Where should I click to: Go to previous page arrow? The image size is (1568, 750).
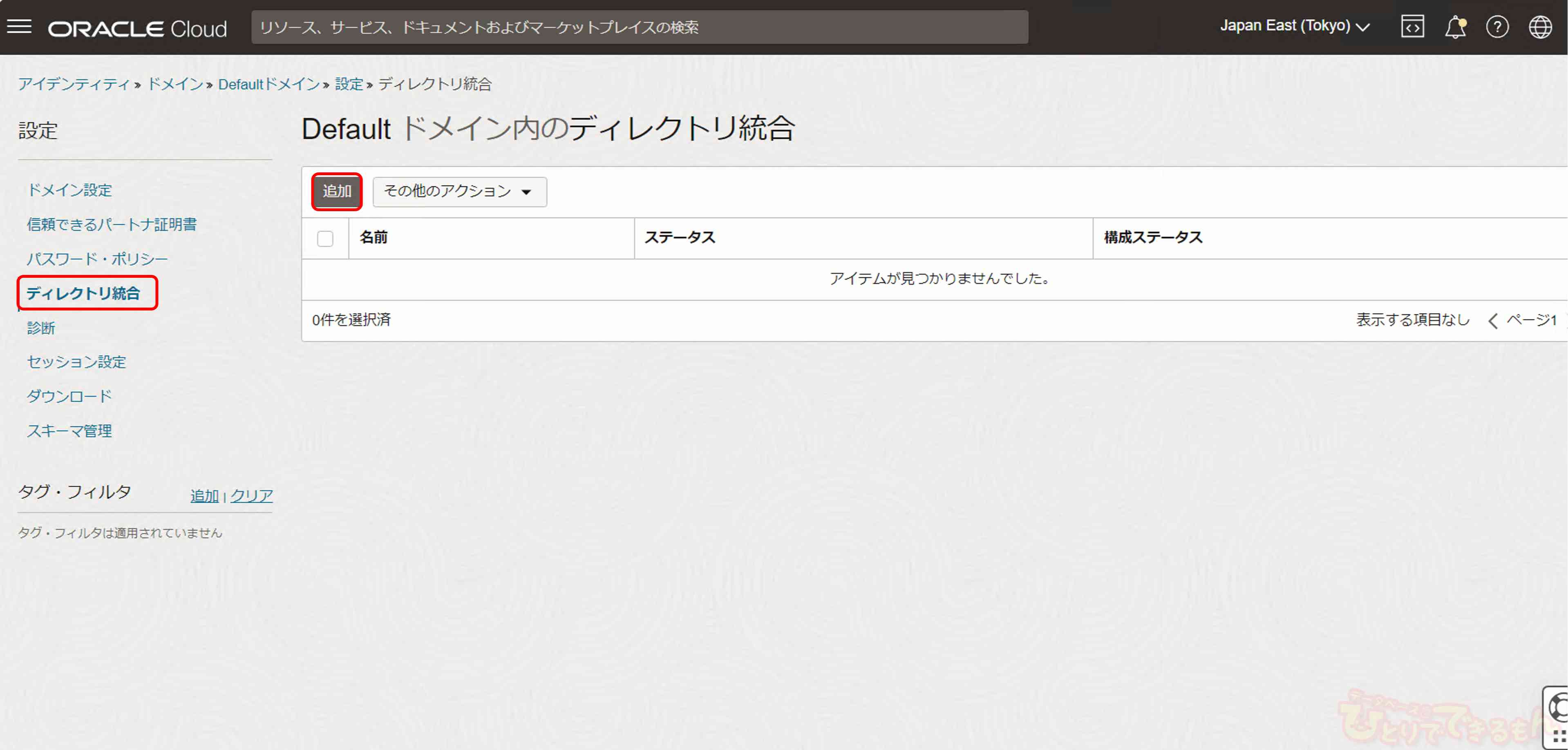1492,321
